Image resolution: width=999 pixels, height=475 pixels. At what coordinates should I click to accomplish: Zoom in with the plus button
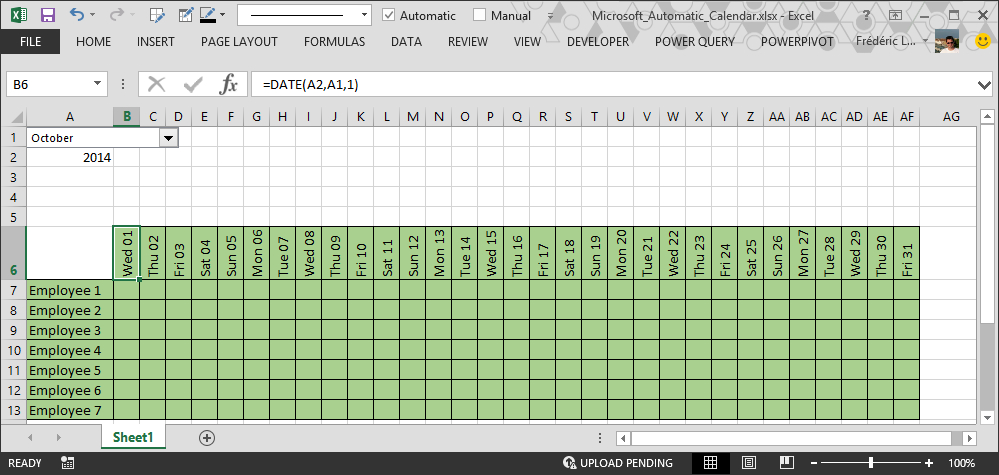coord(929,463)
